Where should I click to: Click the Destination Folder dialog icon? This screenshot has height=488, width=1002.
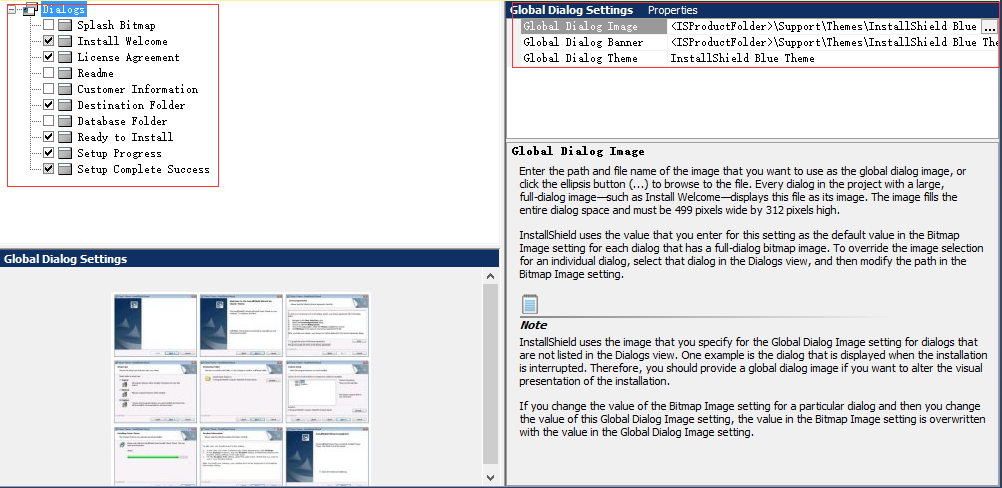coord(65,105)
